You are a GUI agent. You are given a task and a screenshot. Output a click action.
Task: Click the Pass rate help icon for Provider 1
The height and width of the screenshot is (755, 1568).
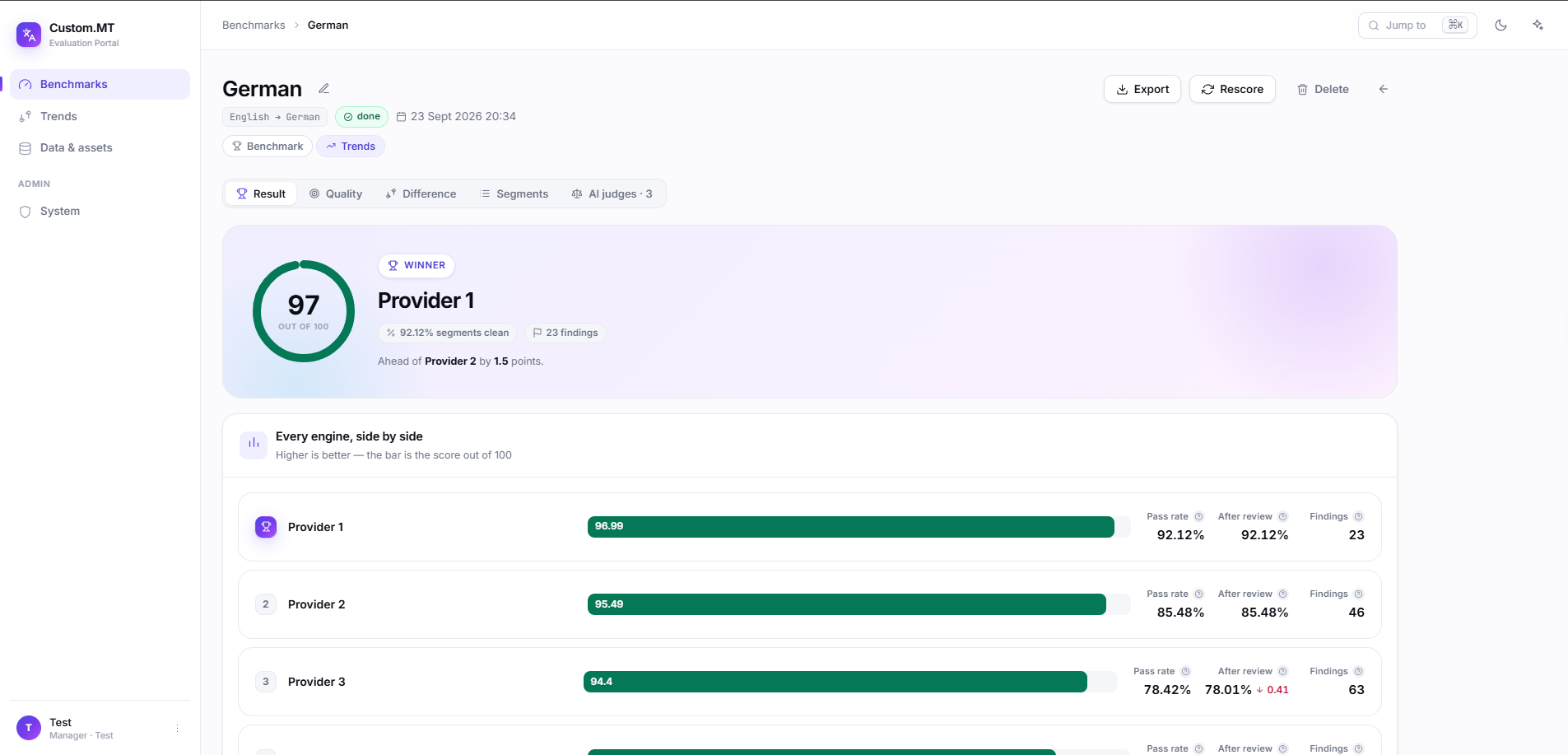pos(1199,517)
